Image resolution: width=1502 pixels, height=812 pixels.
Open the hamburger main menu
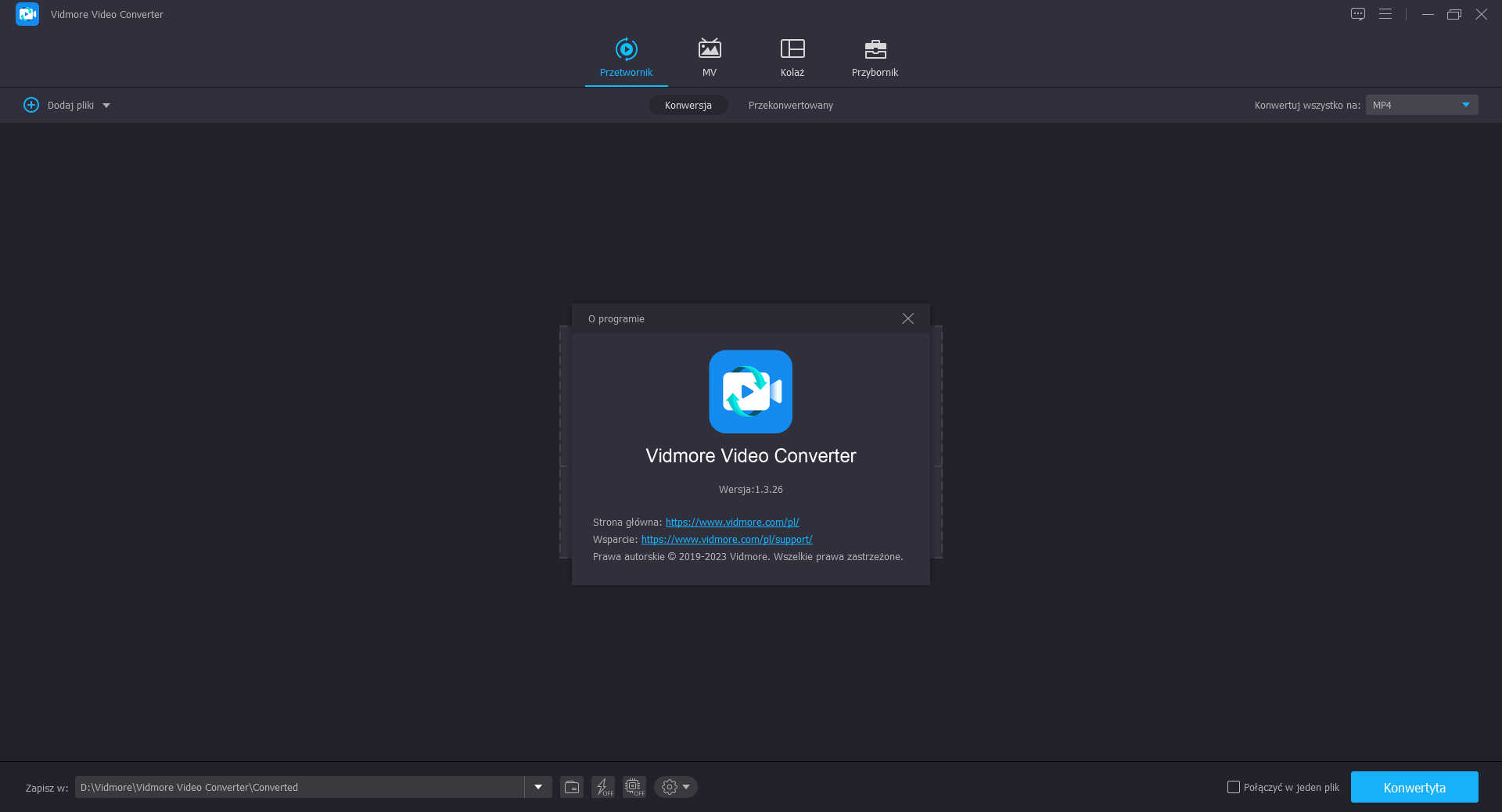[x=1385, y=14]
